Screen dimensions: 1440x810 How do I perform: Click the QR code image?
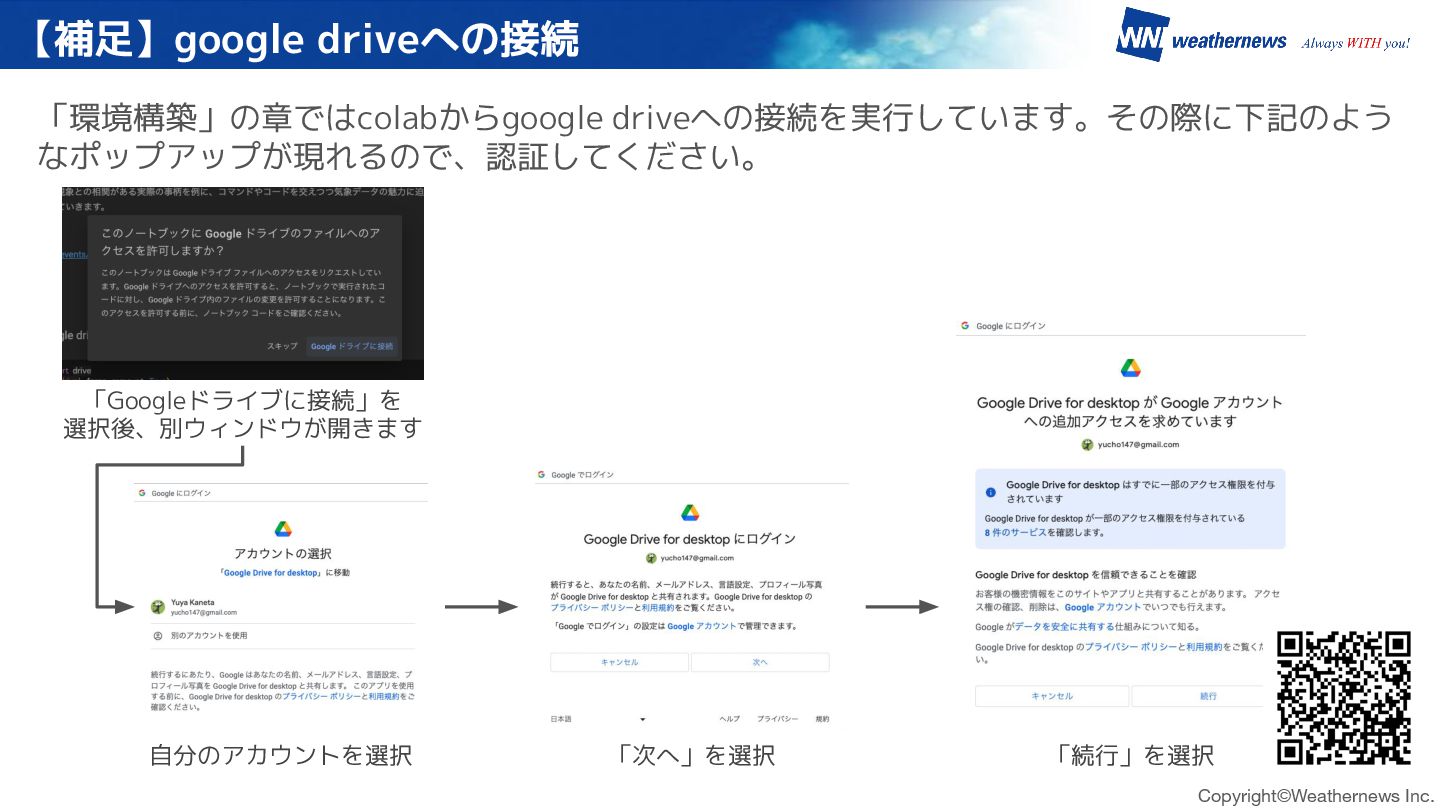[x=1343, y=697]
